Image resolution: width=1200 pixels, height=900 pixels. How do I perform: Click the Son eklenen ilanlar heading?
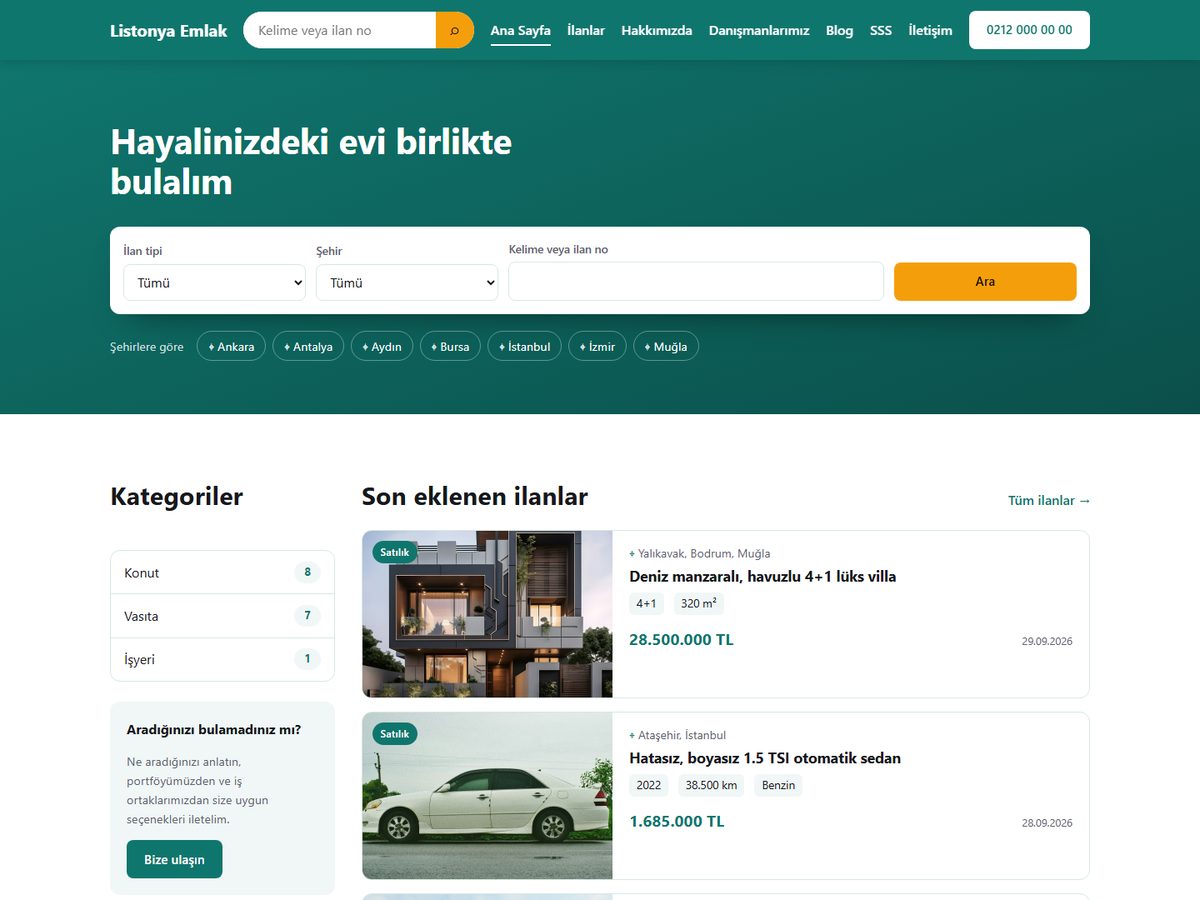[x=475, y=496]
